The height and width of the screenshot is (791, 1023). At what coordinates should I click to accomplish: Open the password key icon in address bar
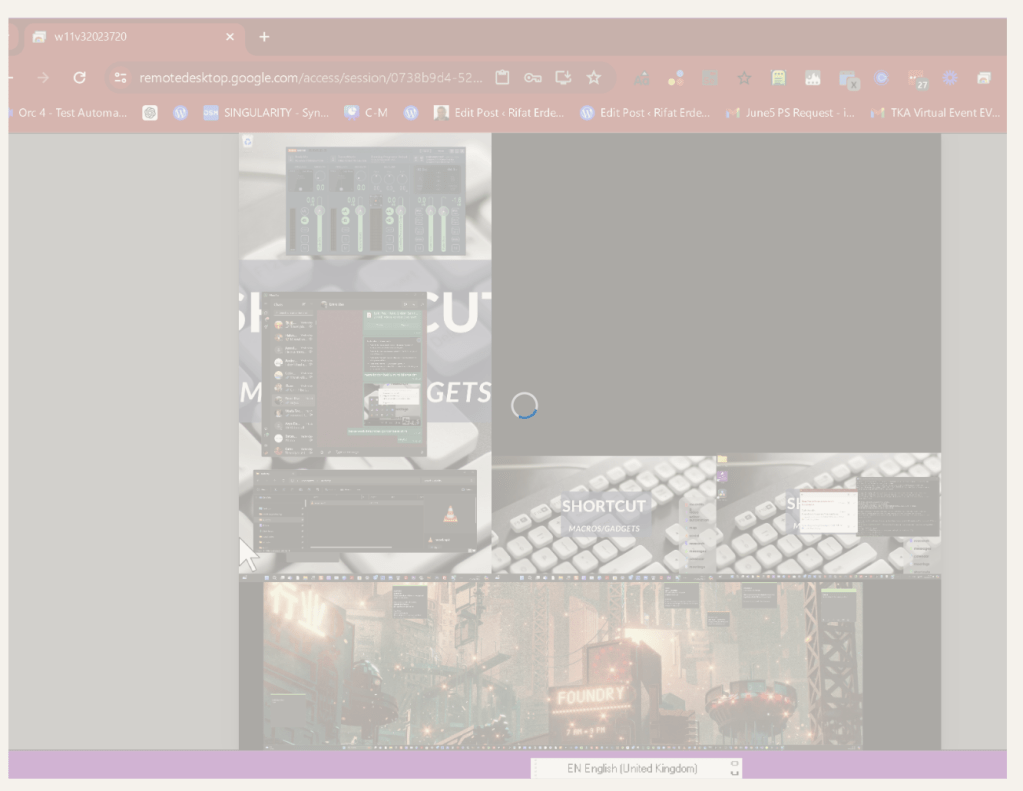tap(532, 78)
